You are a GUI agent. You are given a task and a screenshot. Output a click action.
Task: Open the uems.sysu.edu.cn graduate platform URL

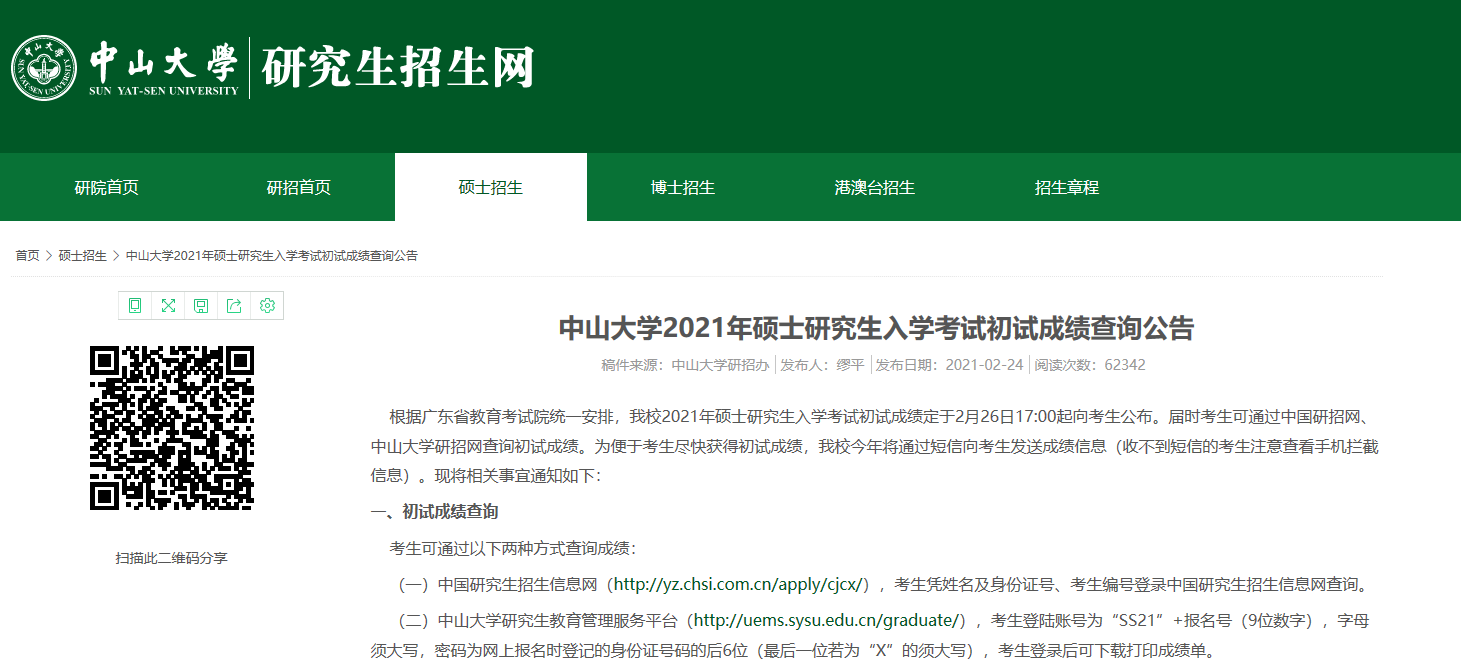pyautogui.click(x=828, y=621)
